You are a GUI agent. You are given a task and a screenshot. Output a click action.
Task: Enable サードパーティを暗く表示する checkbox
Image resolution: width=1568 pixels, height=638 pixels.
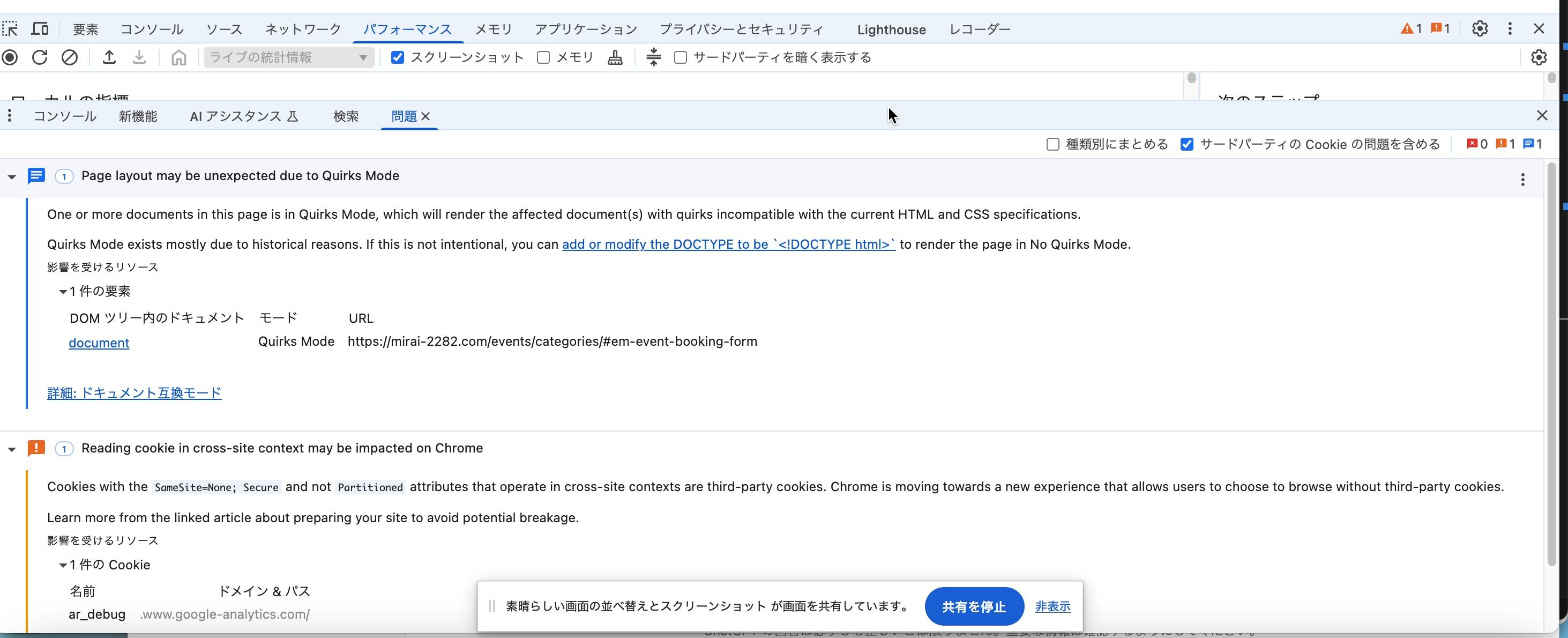(681, 57)
